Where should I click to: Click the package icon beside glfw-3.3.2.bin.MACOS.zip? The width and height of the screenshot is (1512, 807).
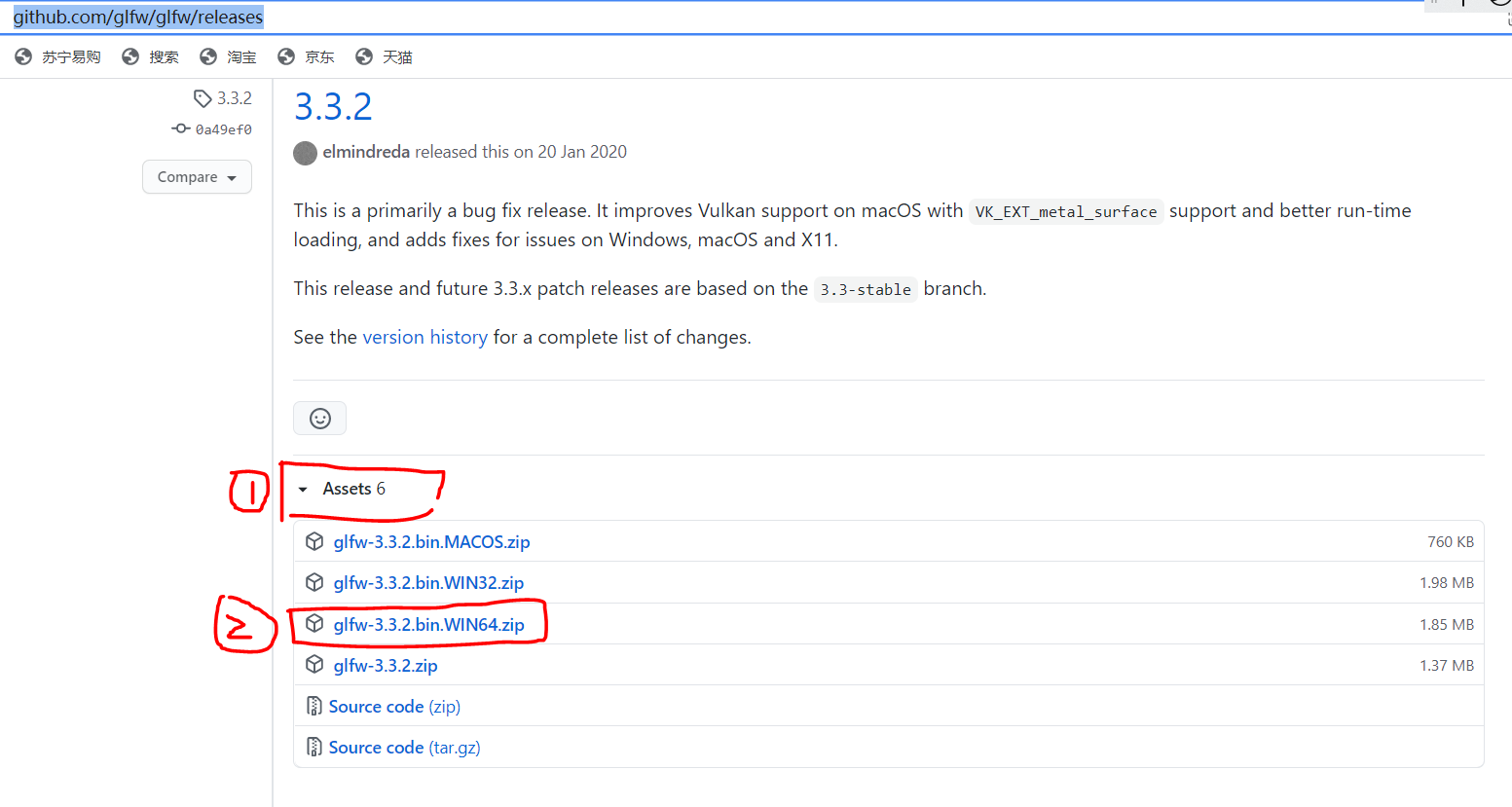click(x=314, y=540)
